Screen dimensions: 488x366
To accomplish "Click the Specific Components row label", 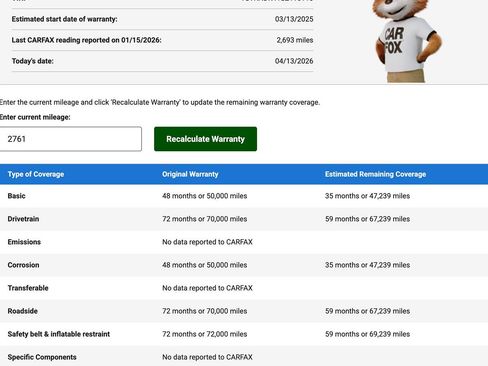I will point(42,357).
